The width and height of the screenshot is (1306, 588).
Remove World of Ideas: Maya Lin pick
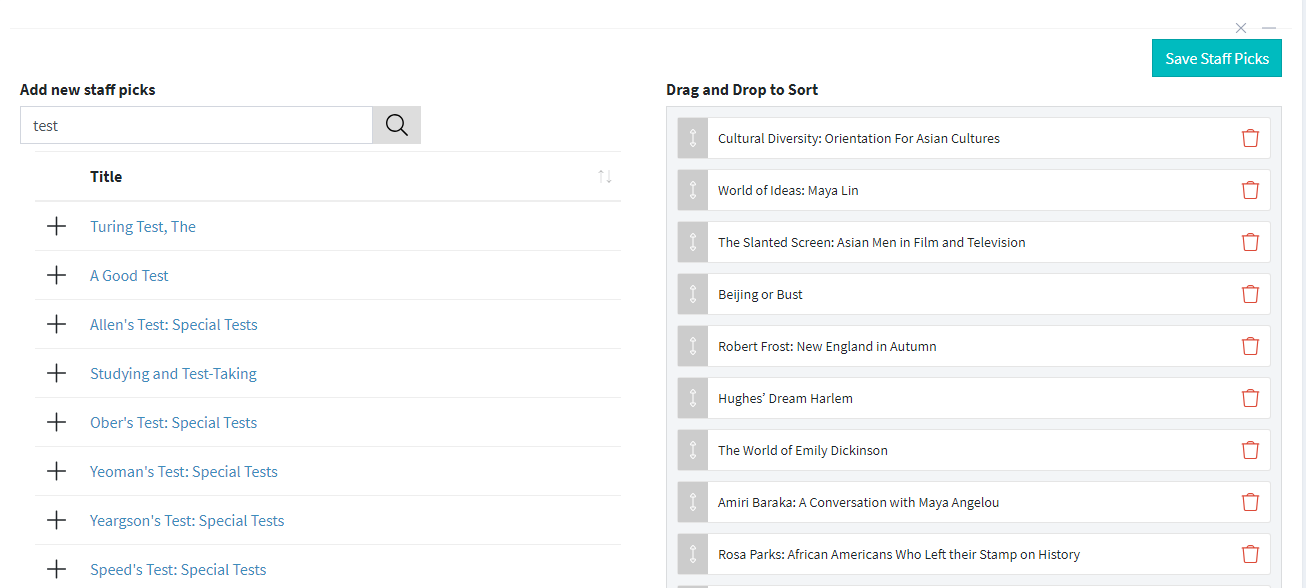click(1250, 190)
